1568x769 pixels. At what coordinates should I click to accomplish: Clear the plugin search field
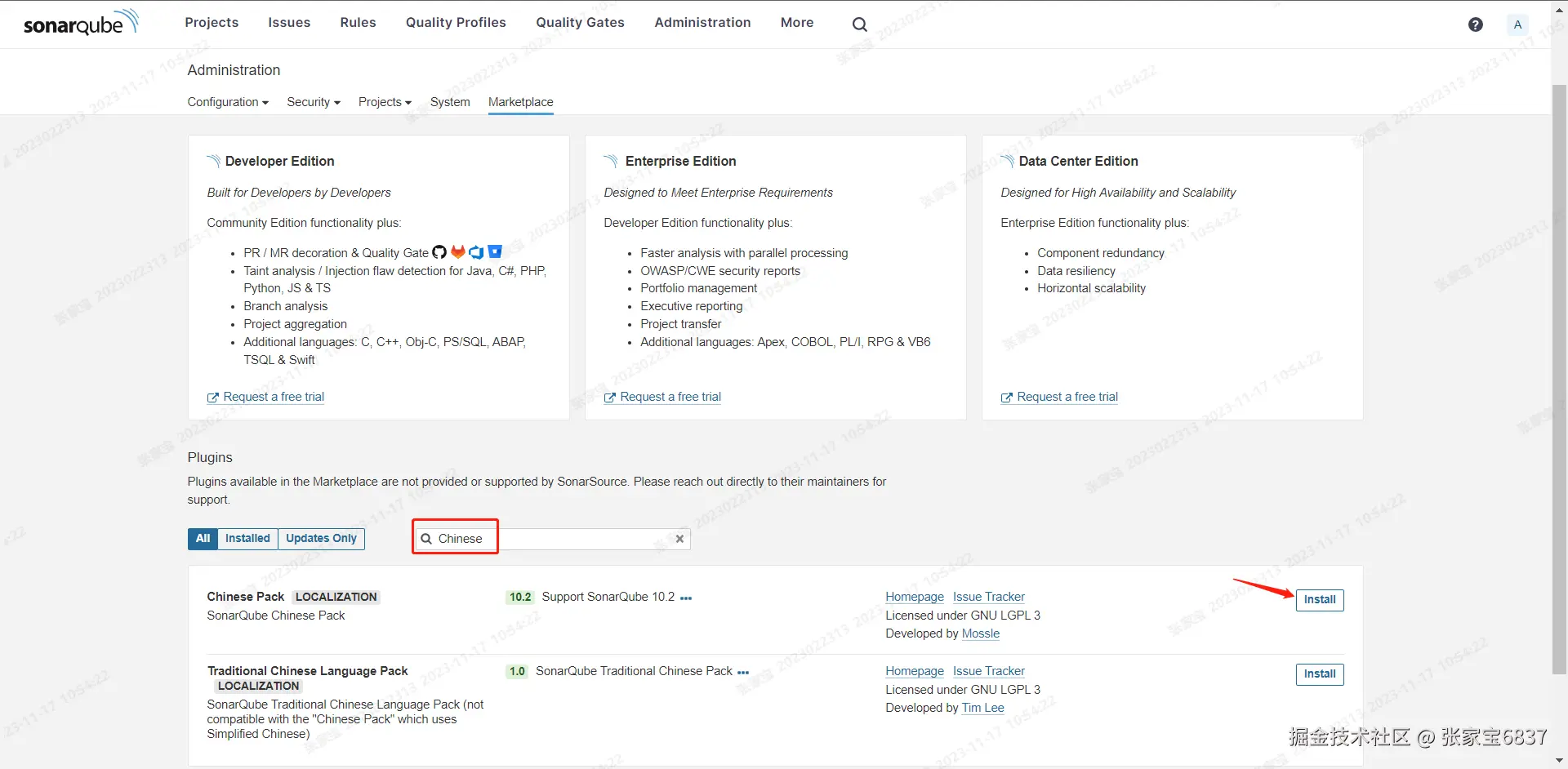pos(679,539)
